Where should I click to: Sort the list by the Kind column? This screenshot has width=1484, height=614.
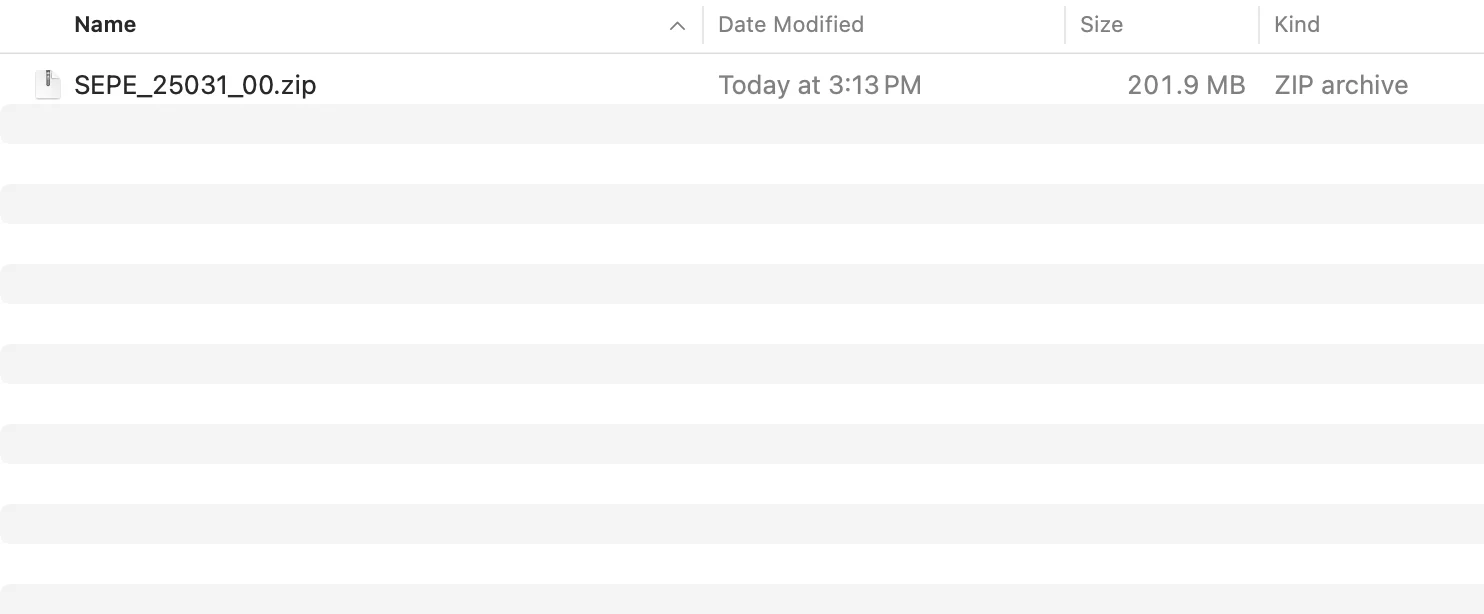pyautogui.click(x=1296, y=24)
